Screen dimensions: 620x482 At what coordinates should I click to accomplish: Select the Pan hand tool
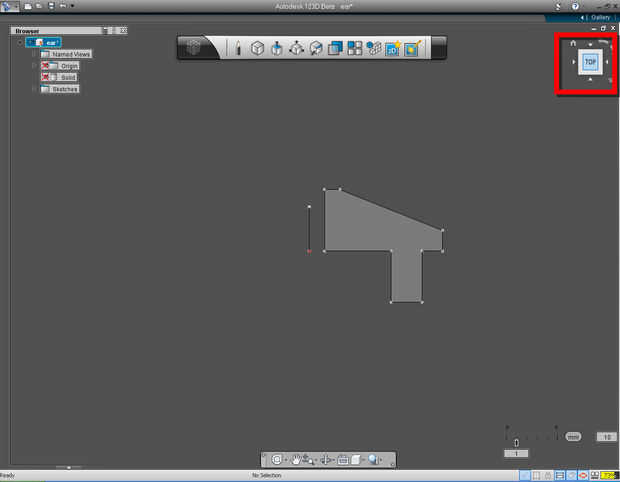coord(295,459)
